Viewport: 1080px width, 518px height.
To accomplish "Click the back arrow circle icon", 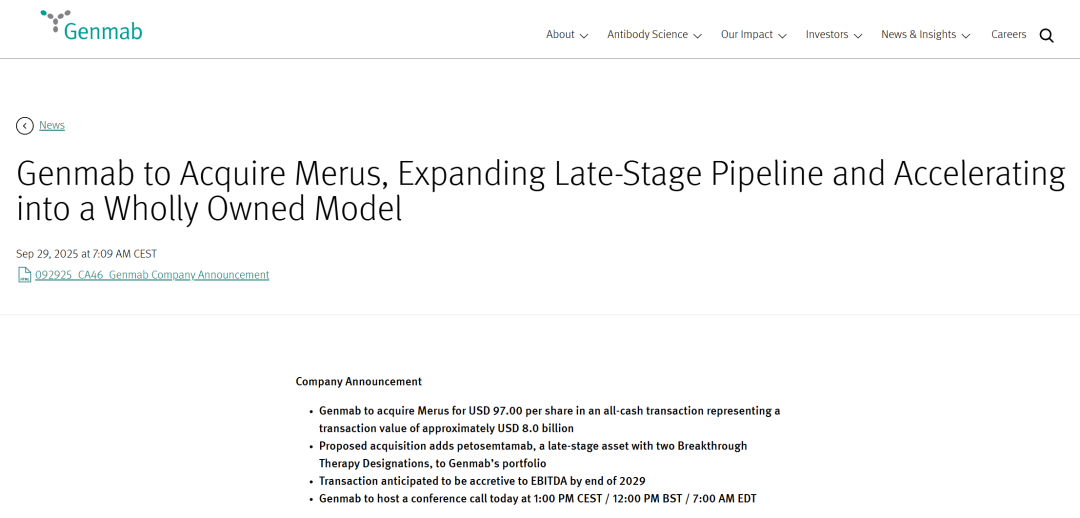I will point(25,126).
